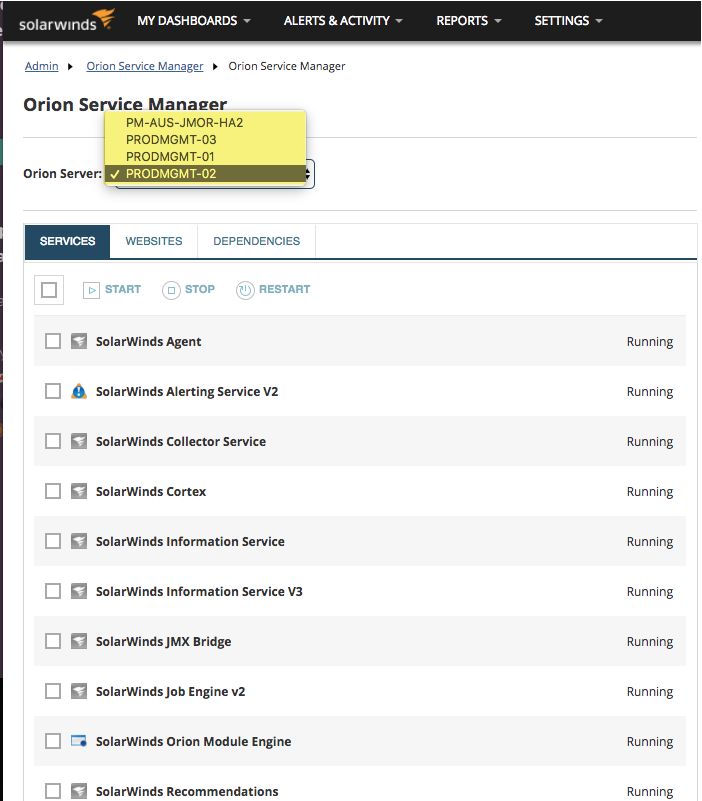Click Running status of JMX Bridge
Viewport: 702px width, 801px height.
coord(650,642)
